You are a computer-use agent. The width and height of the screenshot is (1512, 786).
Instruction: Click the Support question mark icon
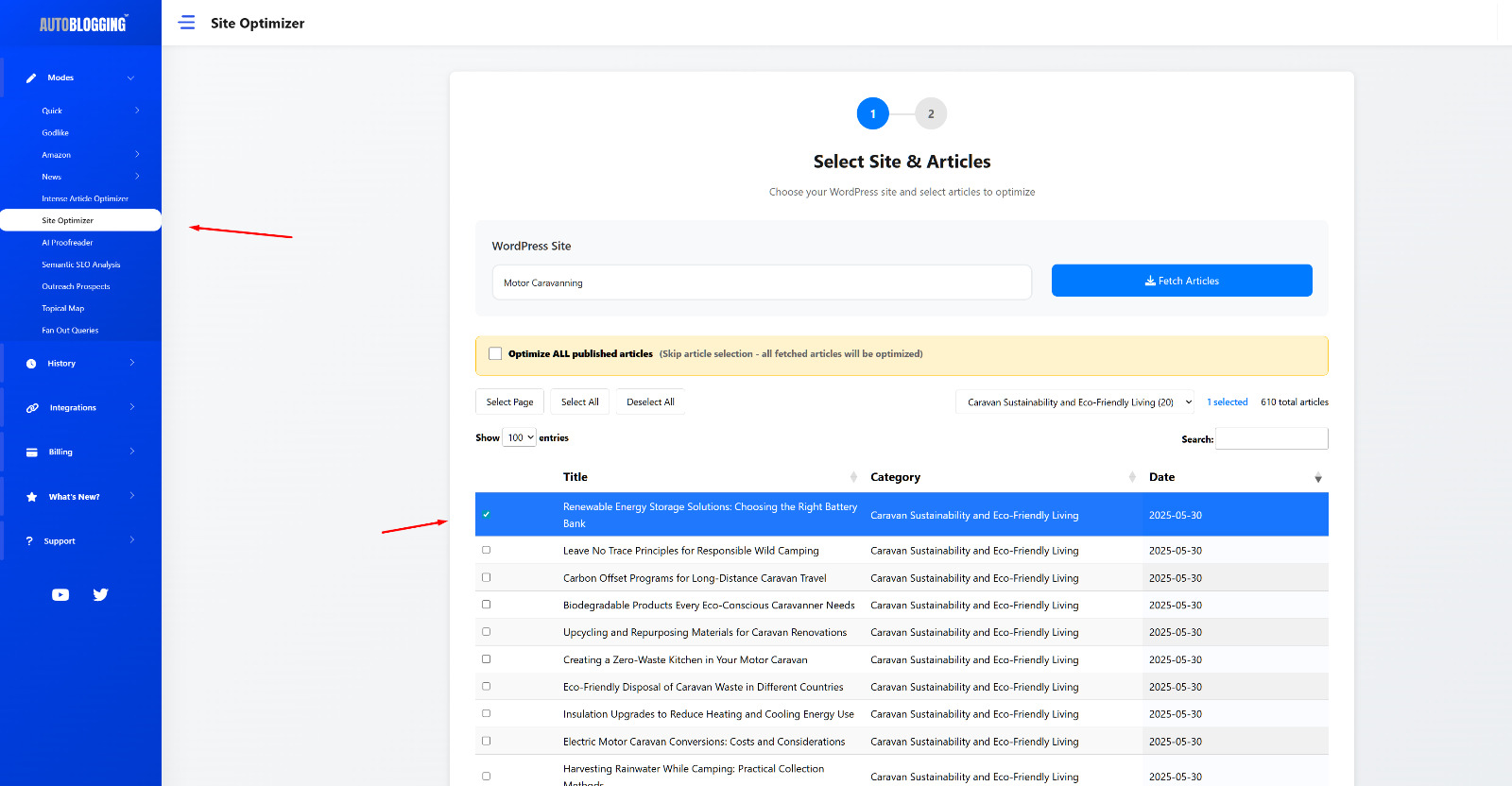[29, 541]
